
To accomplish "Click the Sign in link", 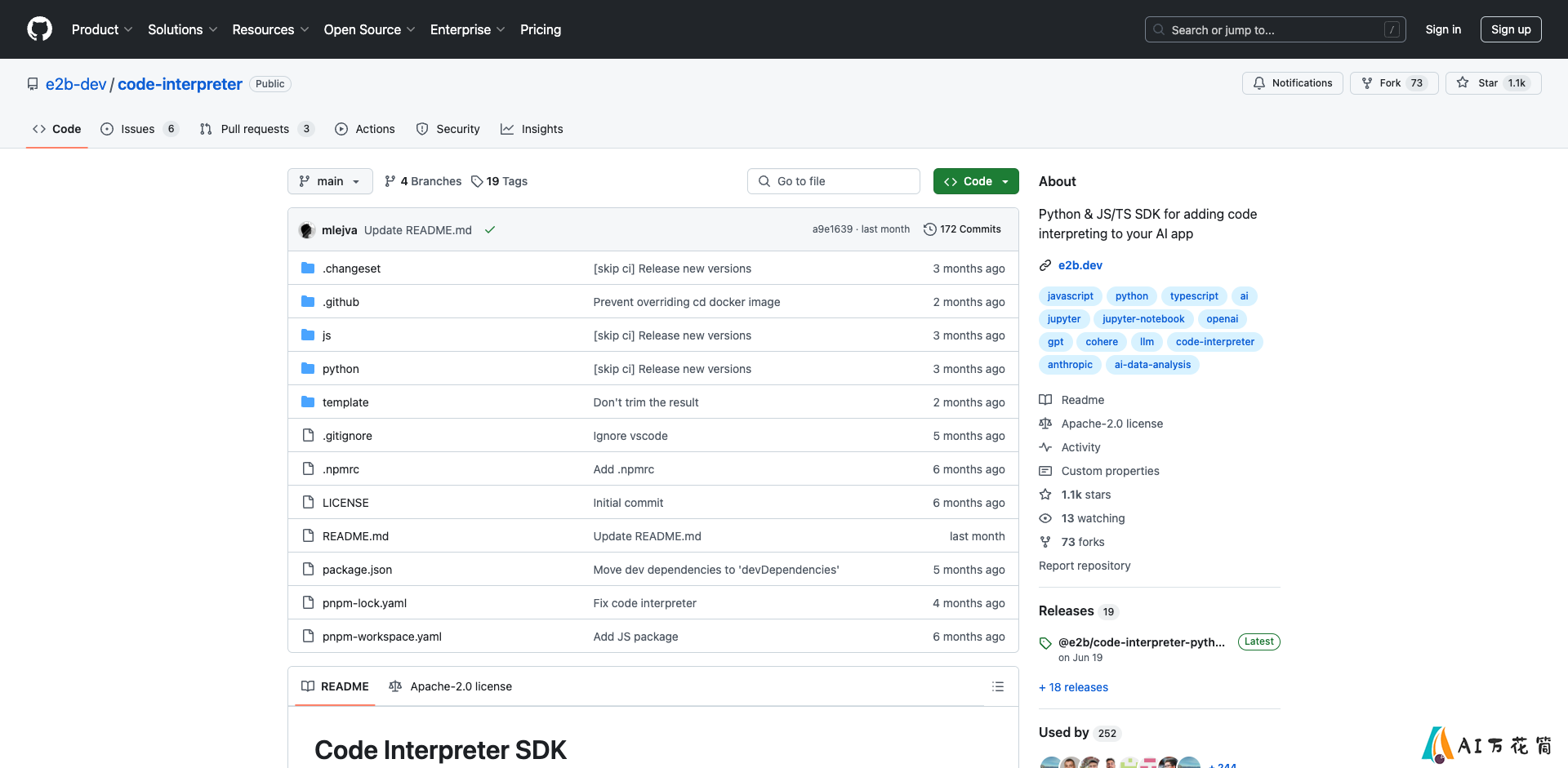I will [x=1443, y=29].
